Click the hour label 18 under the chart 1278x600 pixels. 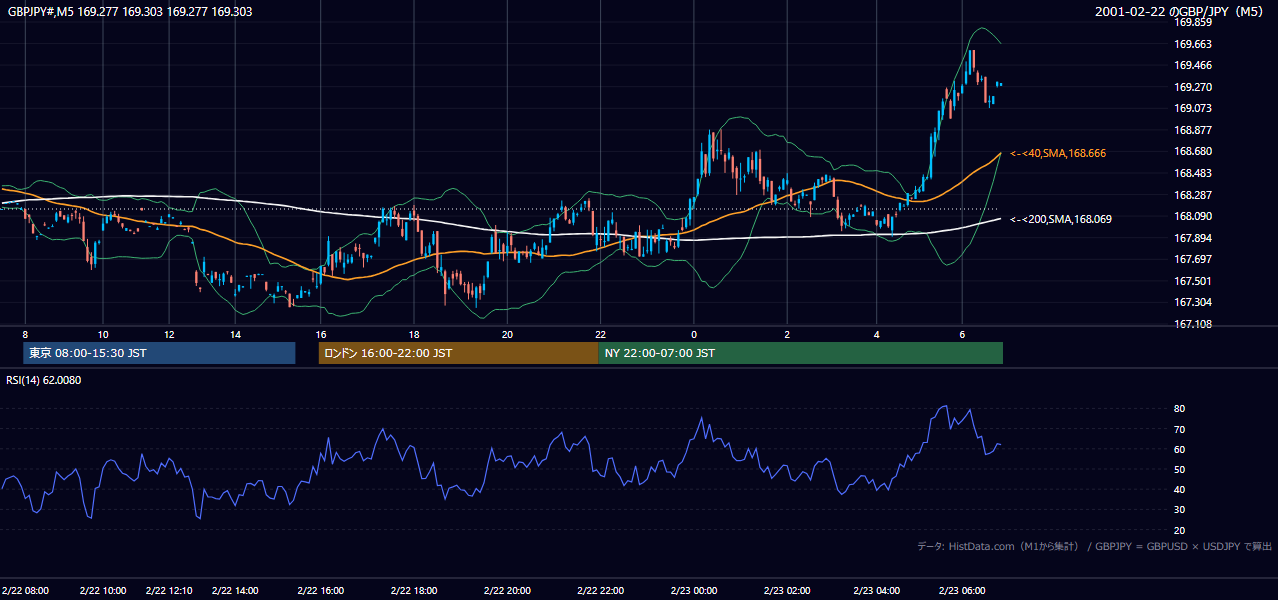click(x=414, y=334)
